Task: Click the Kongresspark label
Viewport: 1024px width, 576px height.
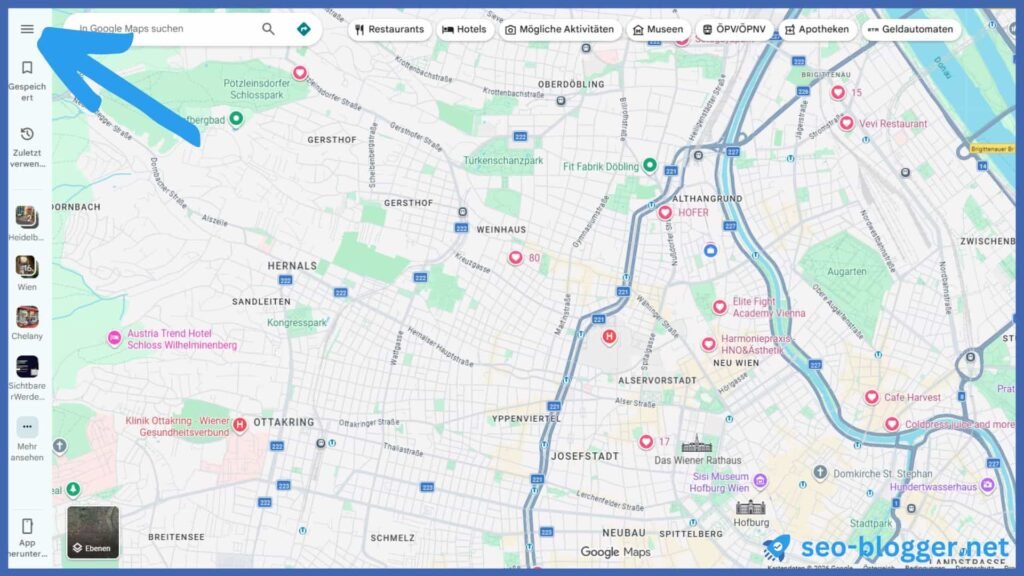Action: [x=296, y=323]
